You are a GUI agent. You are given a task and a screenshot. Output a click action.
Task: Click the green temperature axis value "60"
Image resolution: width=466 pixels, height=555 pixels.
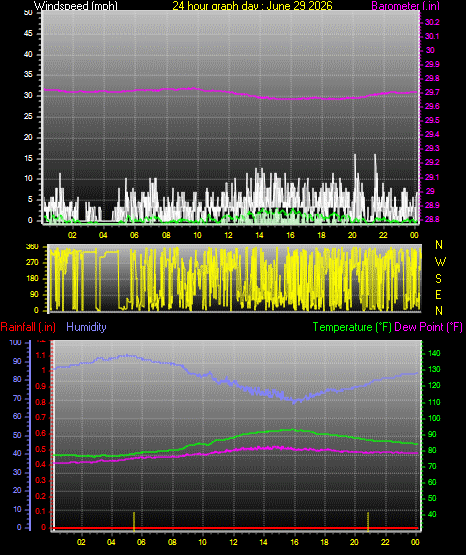click(x=432, y=482)
